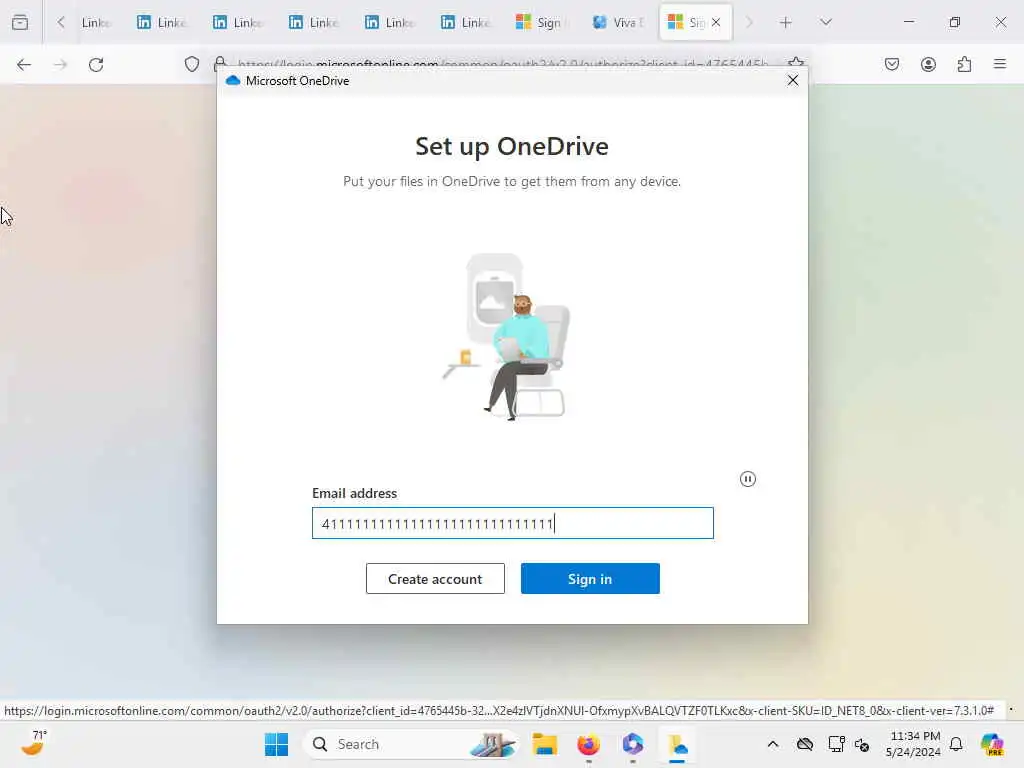The height and width of the screenshot is (768, 1024).
Task: Open the notifications bell icon
Action: coord(956,744)
